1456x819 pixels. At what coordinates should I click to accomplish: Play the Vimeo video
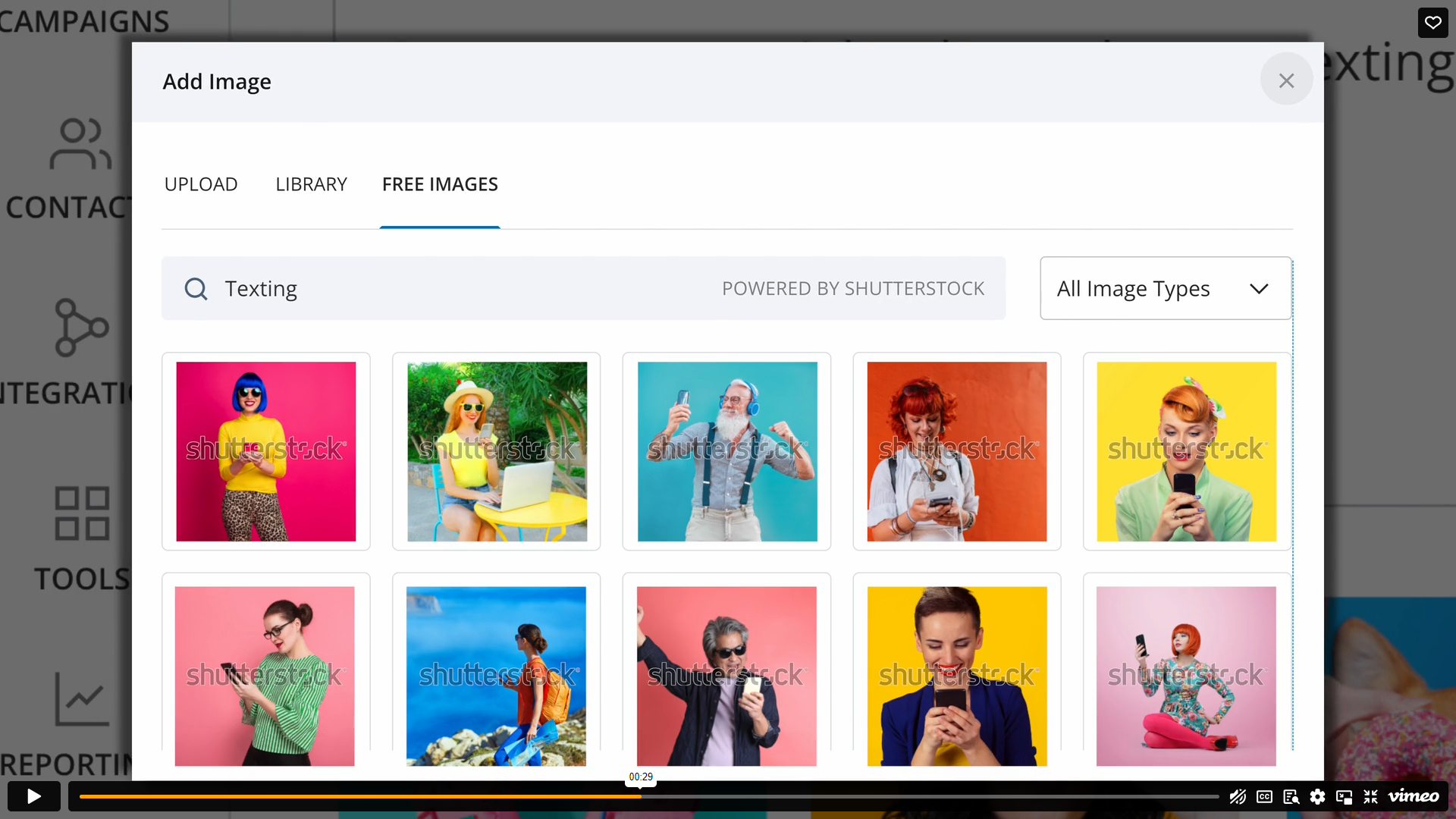tap(33, 796)
